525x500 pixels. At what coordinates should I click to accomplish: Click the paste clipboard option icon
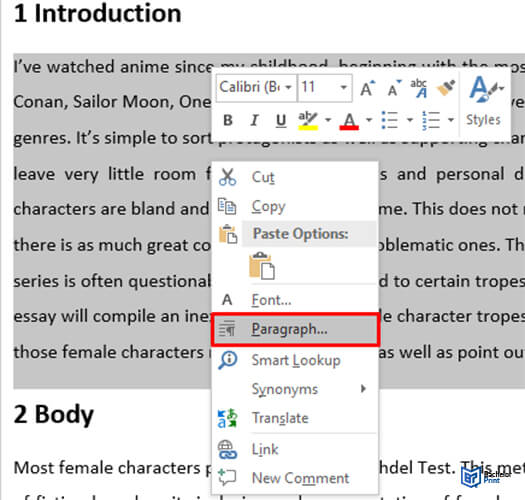pyautogui.click(x=262, y=266)
